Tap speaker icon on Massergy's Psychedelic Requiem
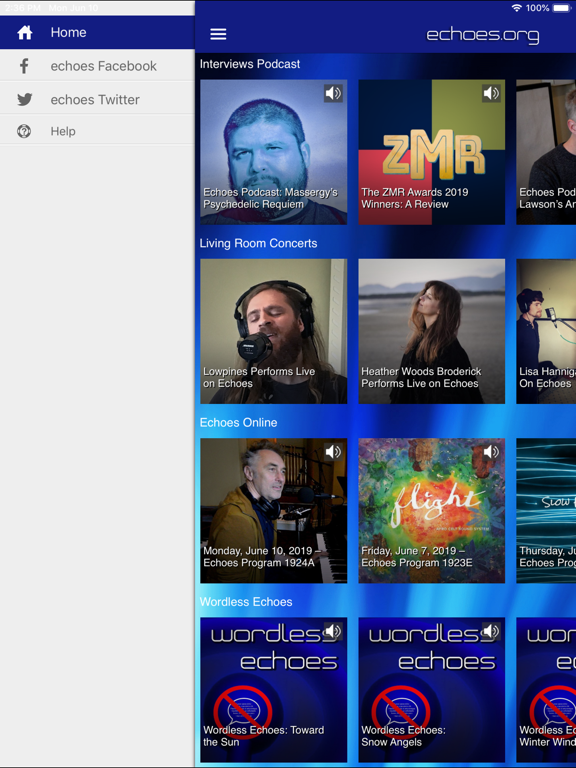This screenshot has width=576, height=768. (x=333, y=93)
